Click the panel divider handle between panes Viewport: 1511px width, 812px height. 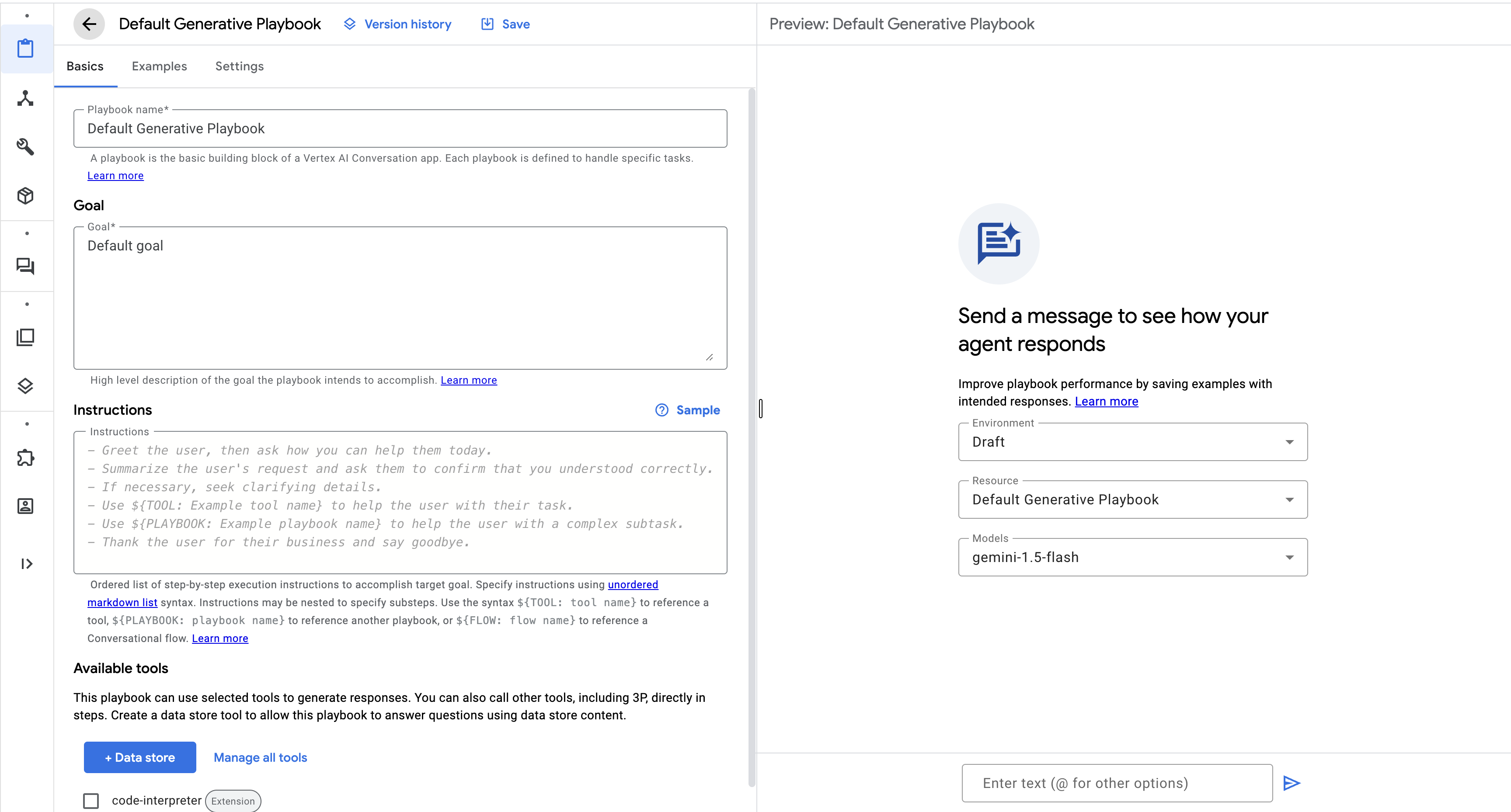click(761, 408)
